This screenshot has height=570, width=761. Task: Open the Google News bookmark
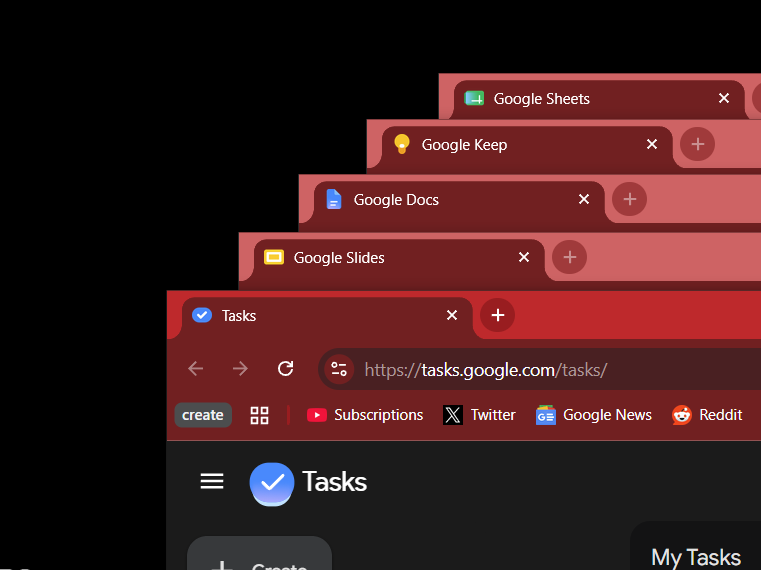coord(594,415)
